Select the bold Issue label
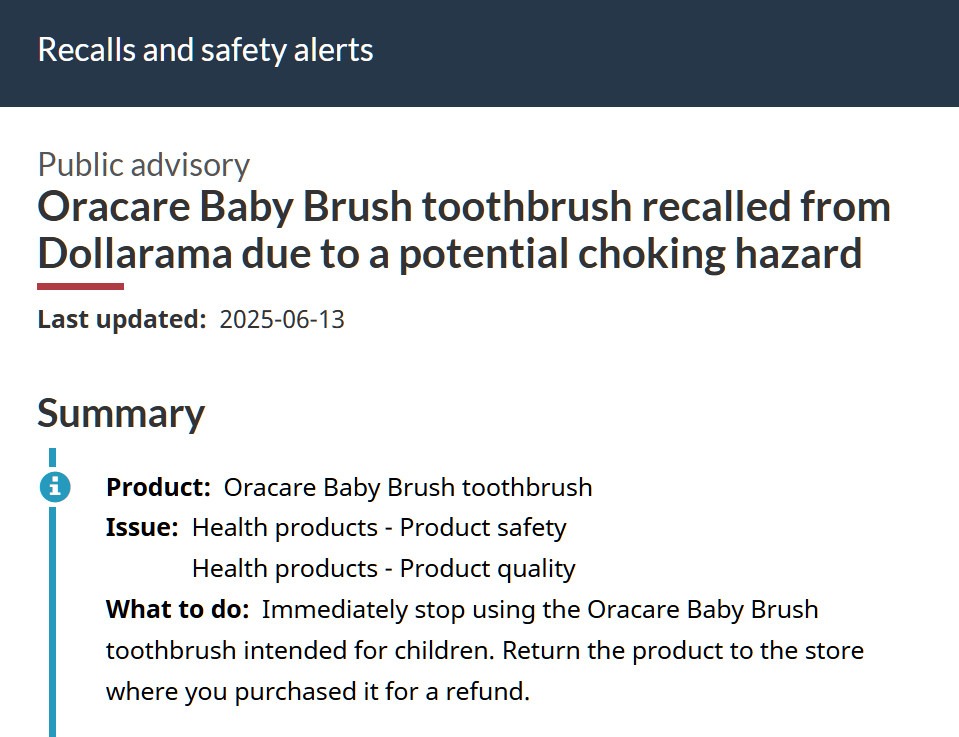Image resolution: width=959 pixels, height=737 pixels. click(143, 527)
